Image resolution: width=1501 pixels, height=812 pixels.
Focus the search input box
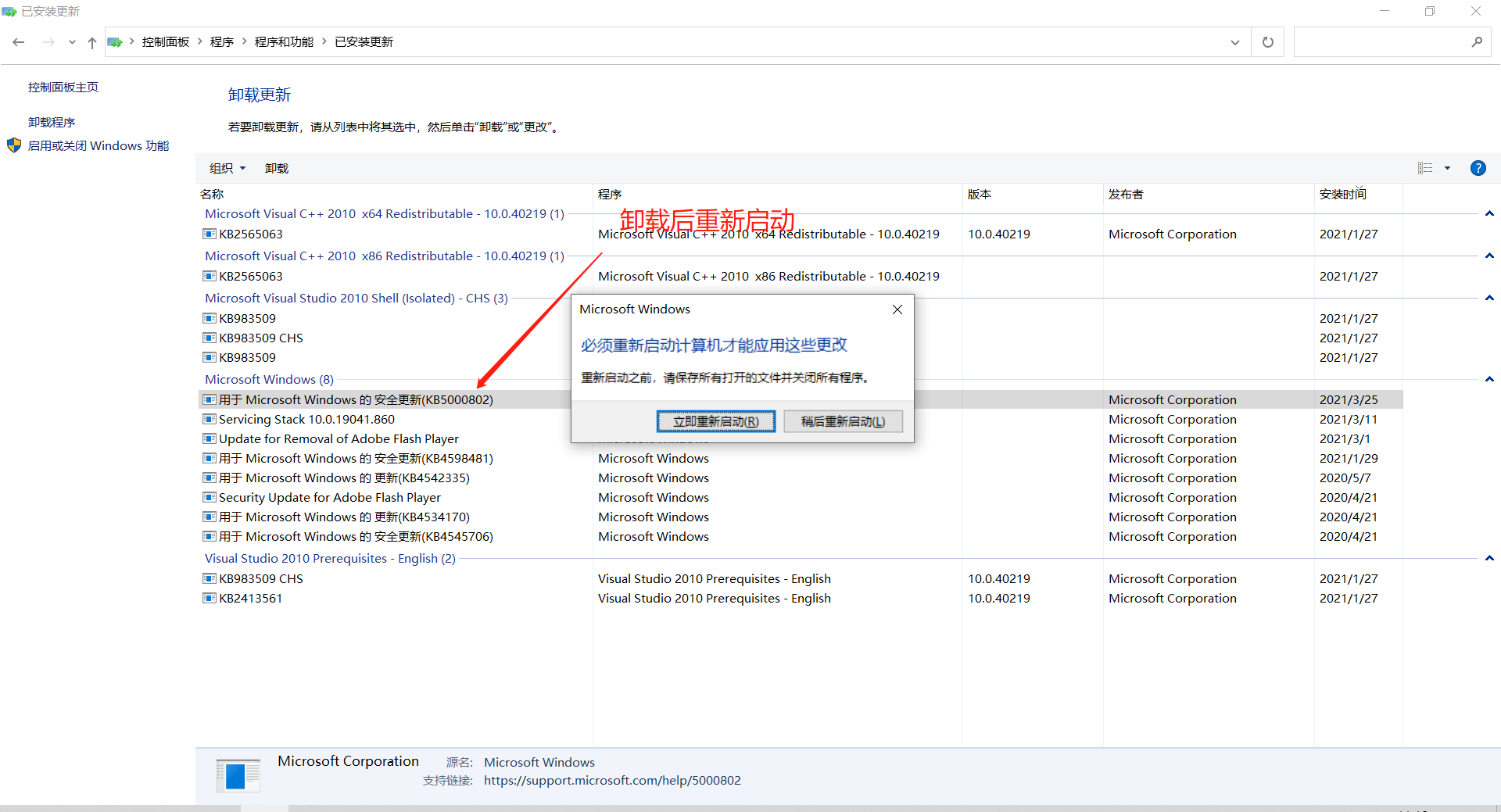(1380, 42)
